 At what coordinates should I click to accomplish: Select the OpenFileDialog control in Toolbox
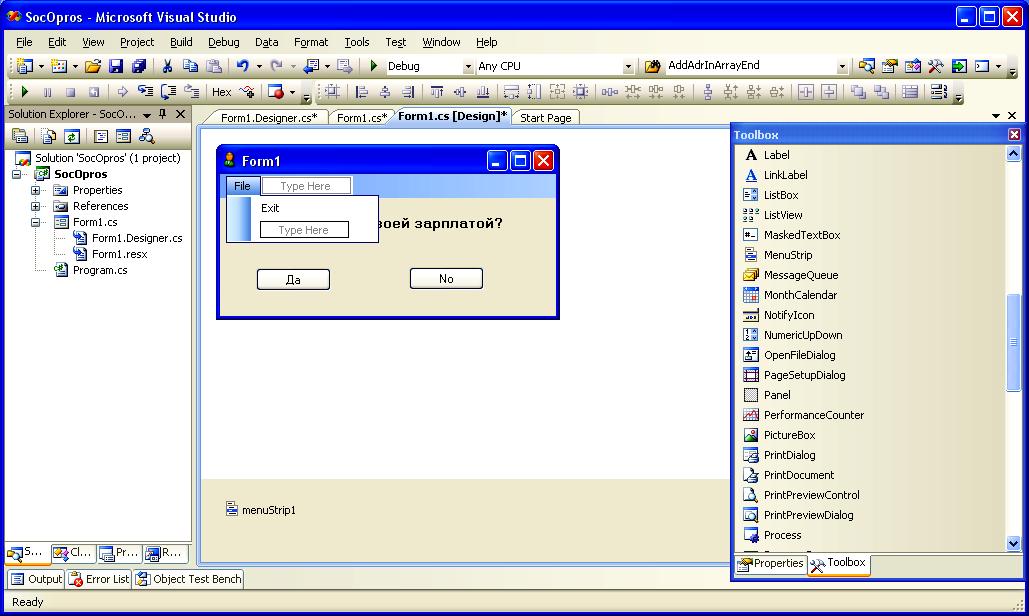click(x=799, y=355)
